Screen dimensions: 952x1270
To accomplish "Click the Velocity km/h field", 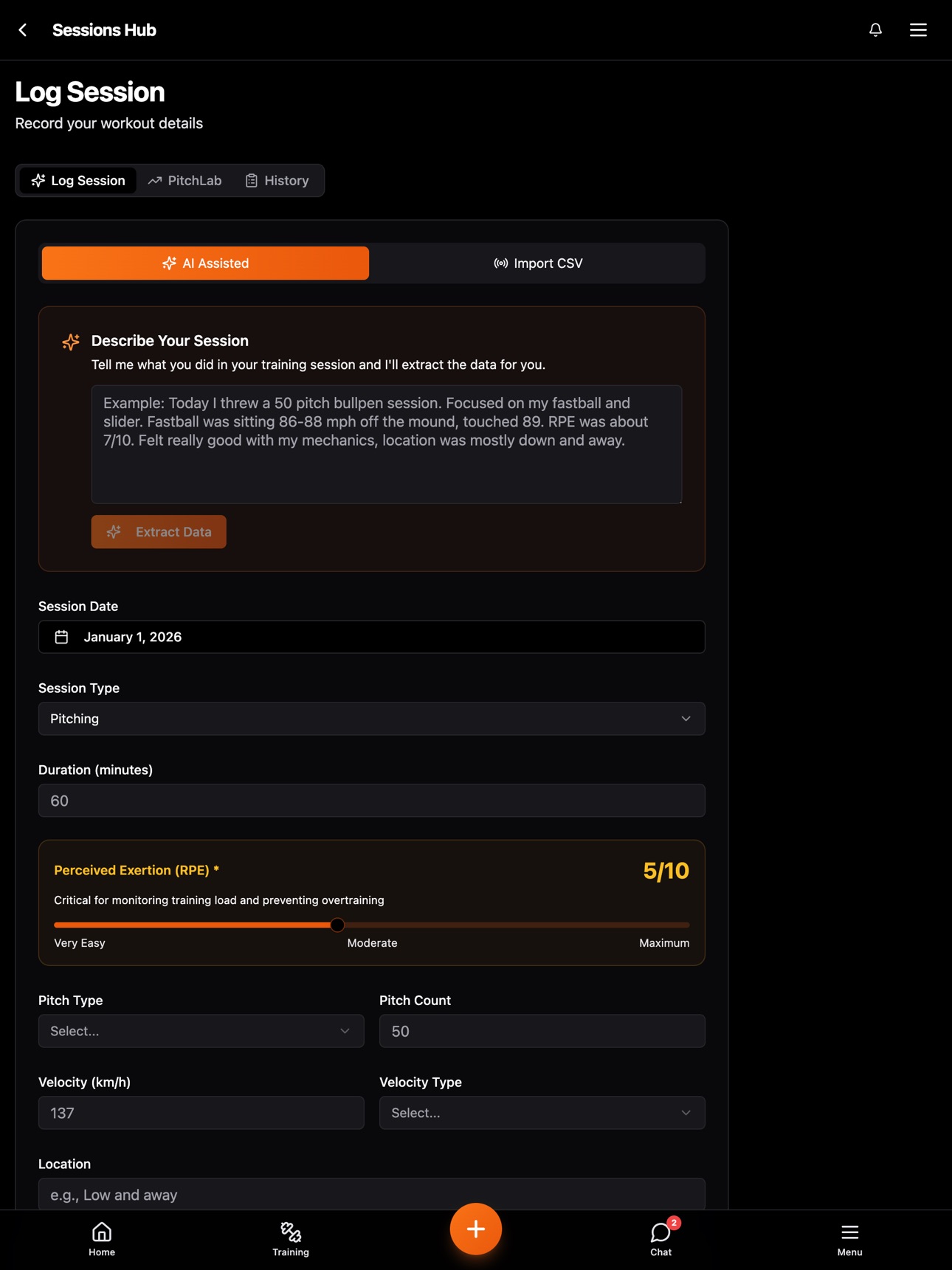I will pos(201,1113).
